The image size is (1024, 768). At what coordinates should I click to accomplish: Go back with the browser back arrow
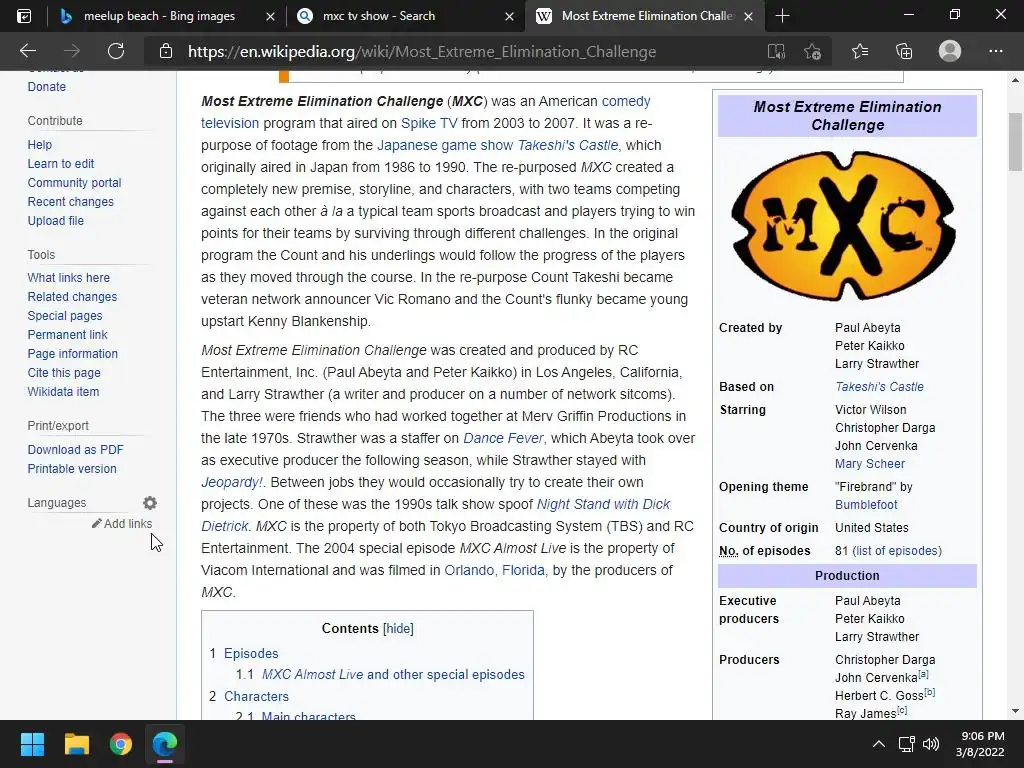click(x=27, y=51)
